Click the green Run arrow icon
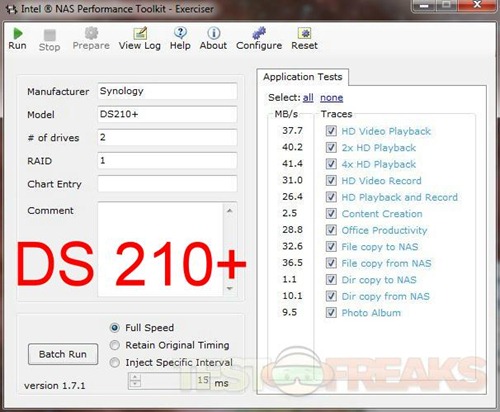500x412 pixels. tap(17, 33)
